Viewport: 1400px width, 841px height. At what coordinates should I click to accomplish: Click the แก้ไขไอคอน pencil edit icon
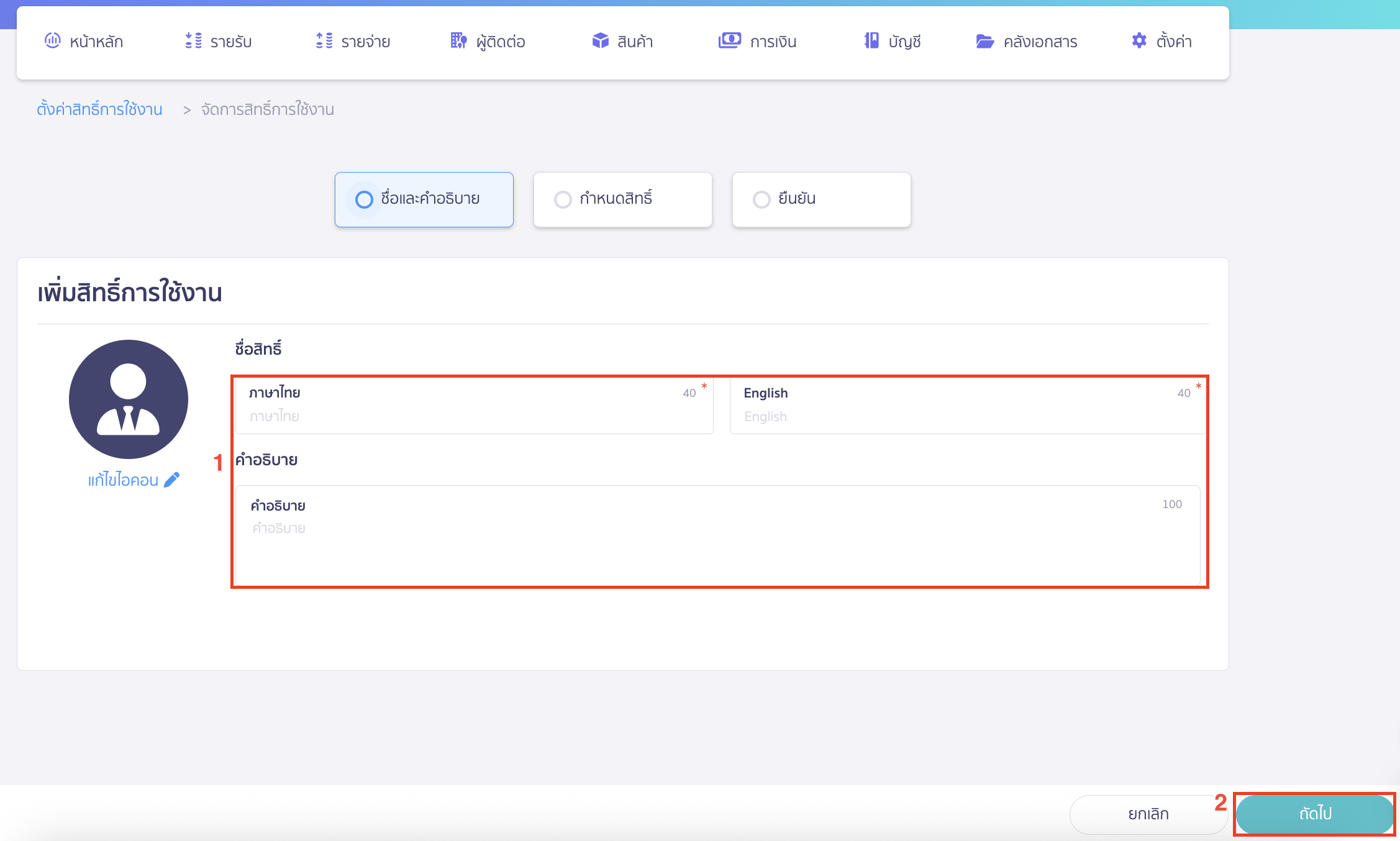point(171,479)
